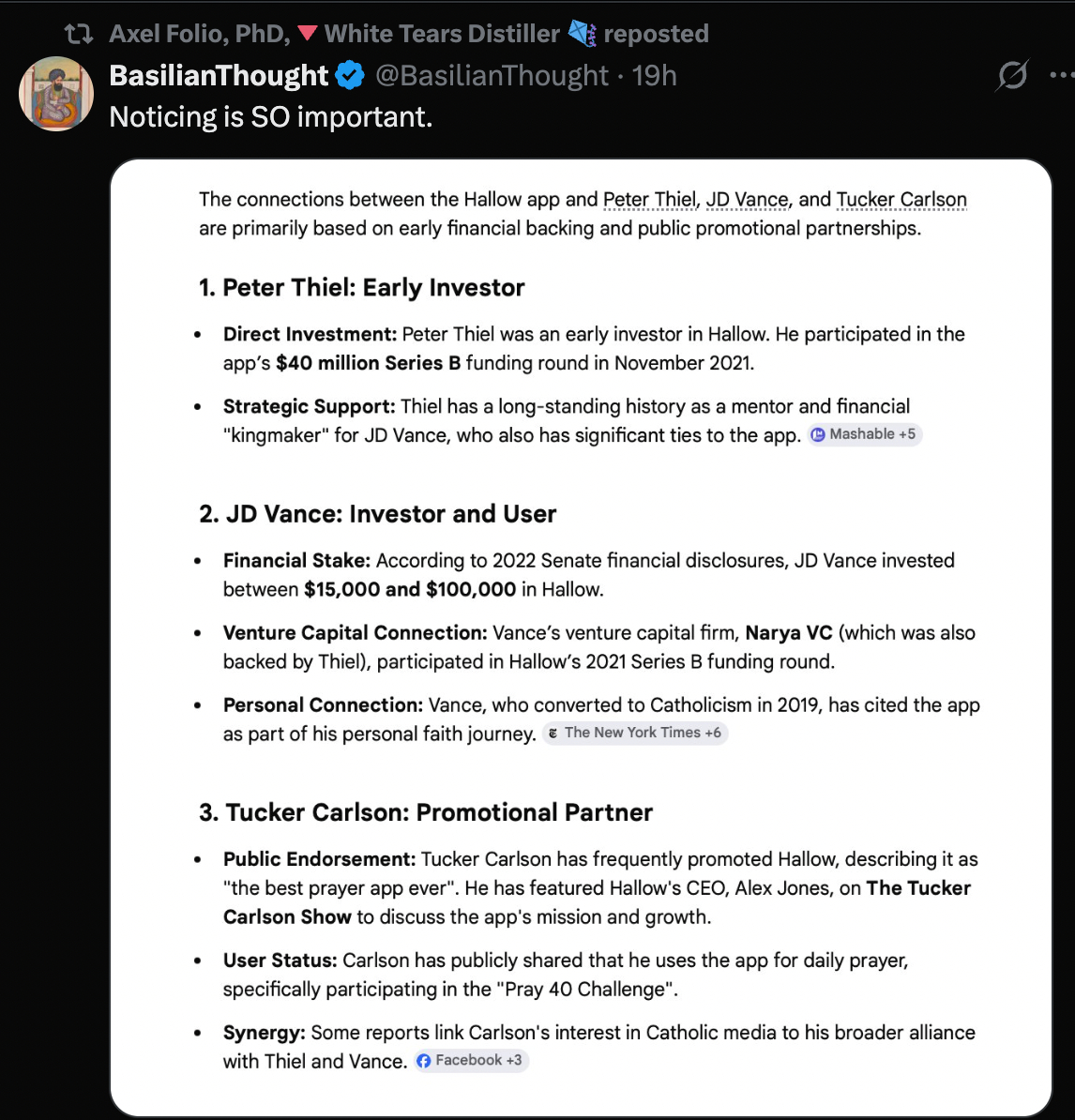Image resolution: width=1075 pixels, height=1120 pixels.
Task: Follow the underlined JD Vance link
Action: [747, 200]
